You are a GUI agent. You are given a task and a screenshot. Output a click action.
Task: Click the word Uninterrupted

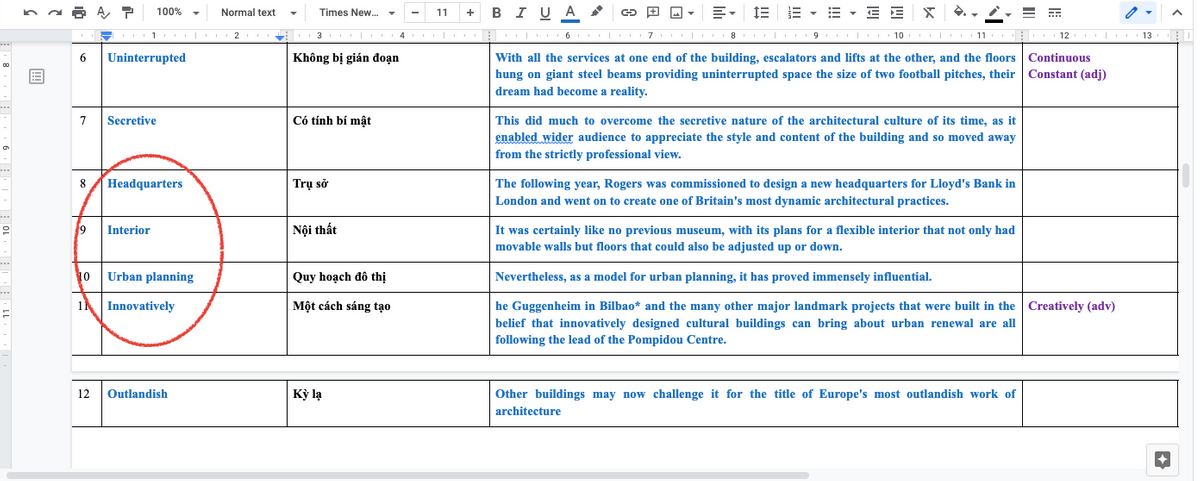click(x=147, y=58)
